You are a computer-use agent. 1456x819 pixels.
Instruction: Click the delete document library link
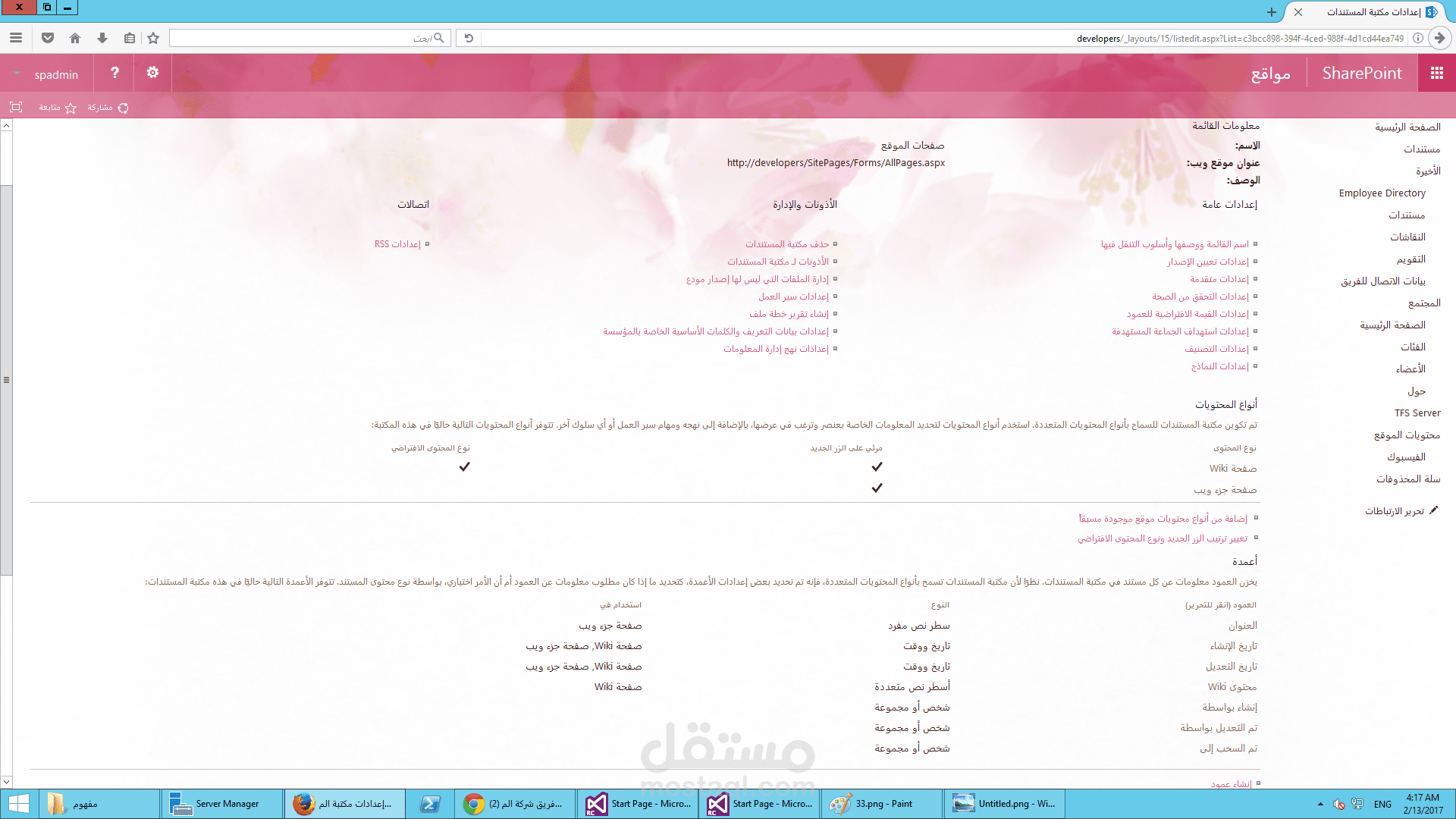click(786, 244)
